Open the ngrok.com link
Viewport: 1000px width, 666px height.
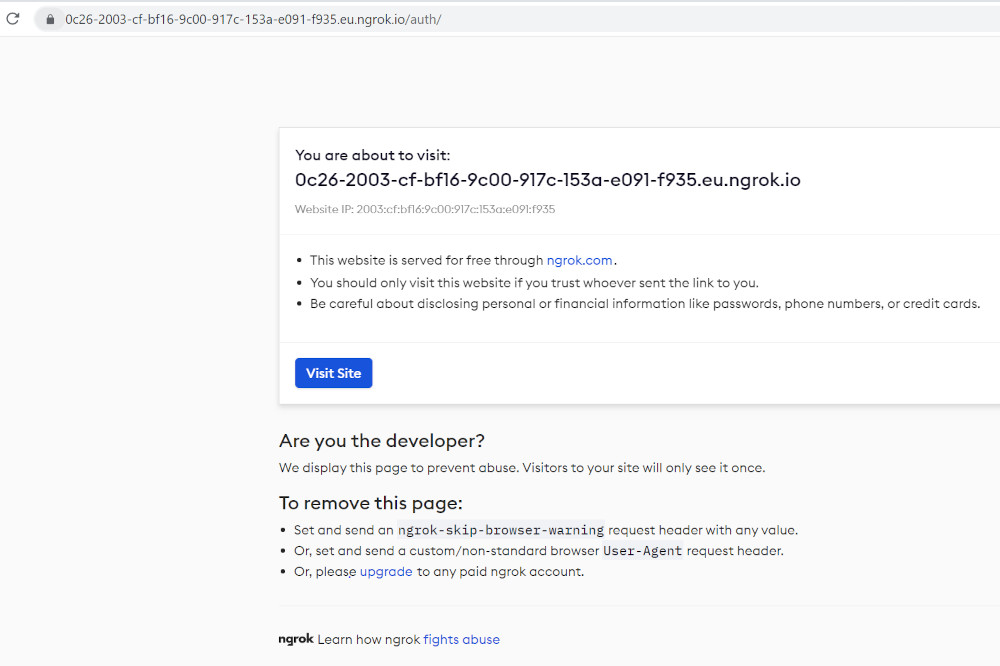point(579,260)
